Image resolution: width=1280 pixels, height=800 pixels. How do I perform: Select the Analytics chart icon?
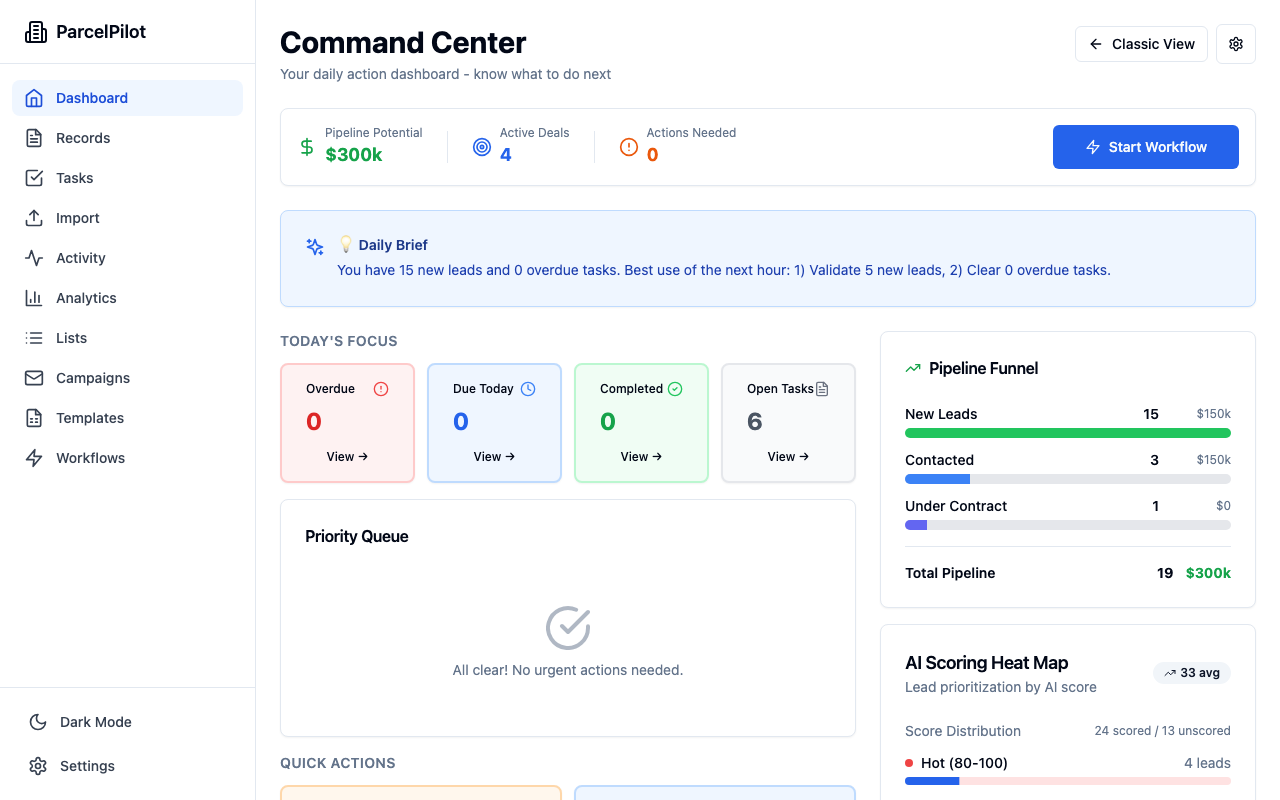(36, 298)
